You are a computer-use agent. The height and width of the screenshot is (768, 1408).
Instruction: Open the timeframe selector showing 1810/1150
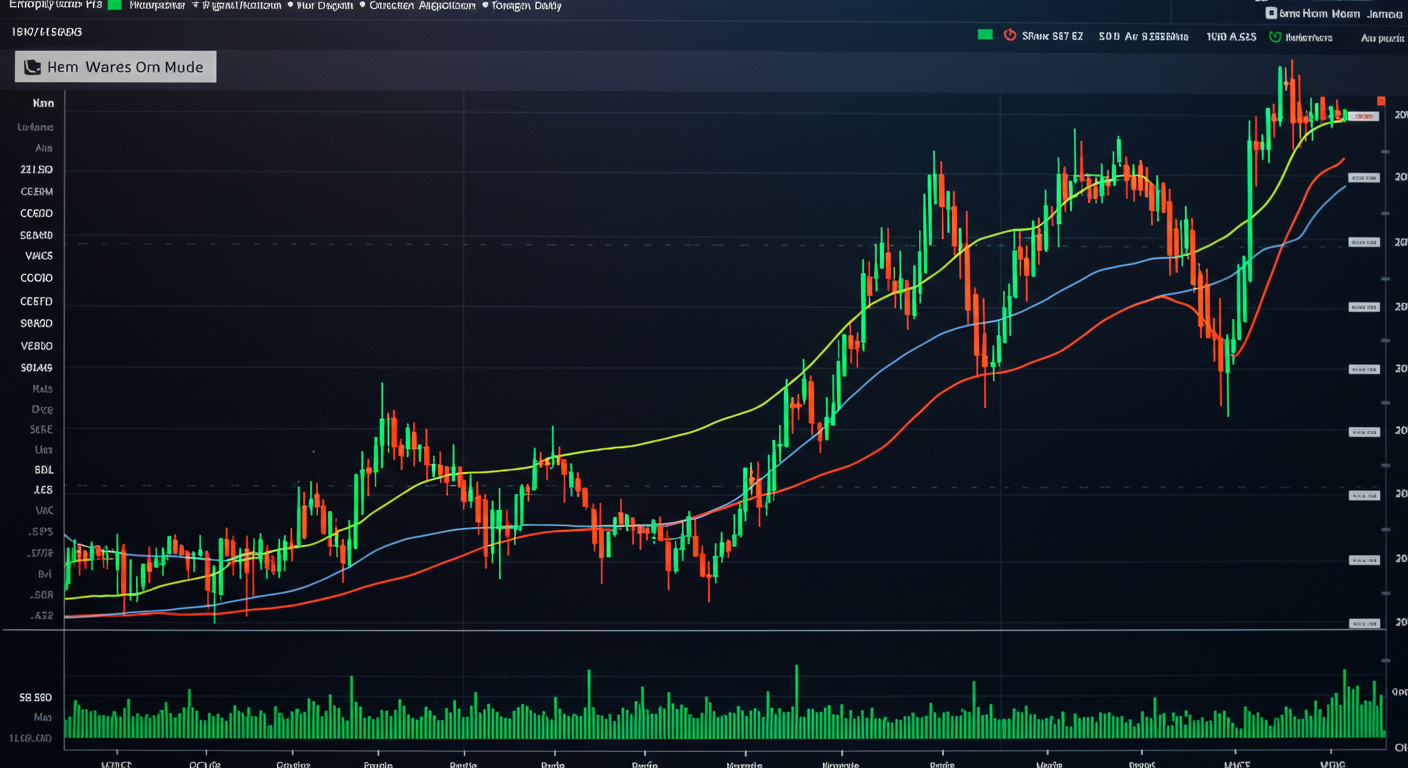pyautogui.click(x=45, y=32)
